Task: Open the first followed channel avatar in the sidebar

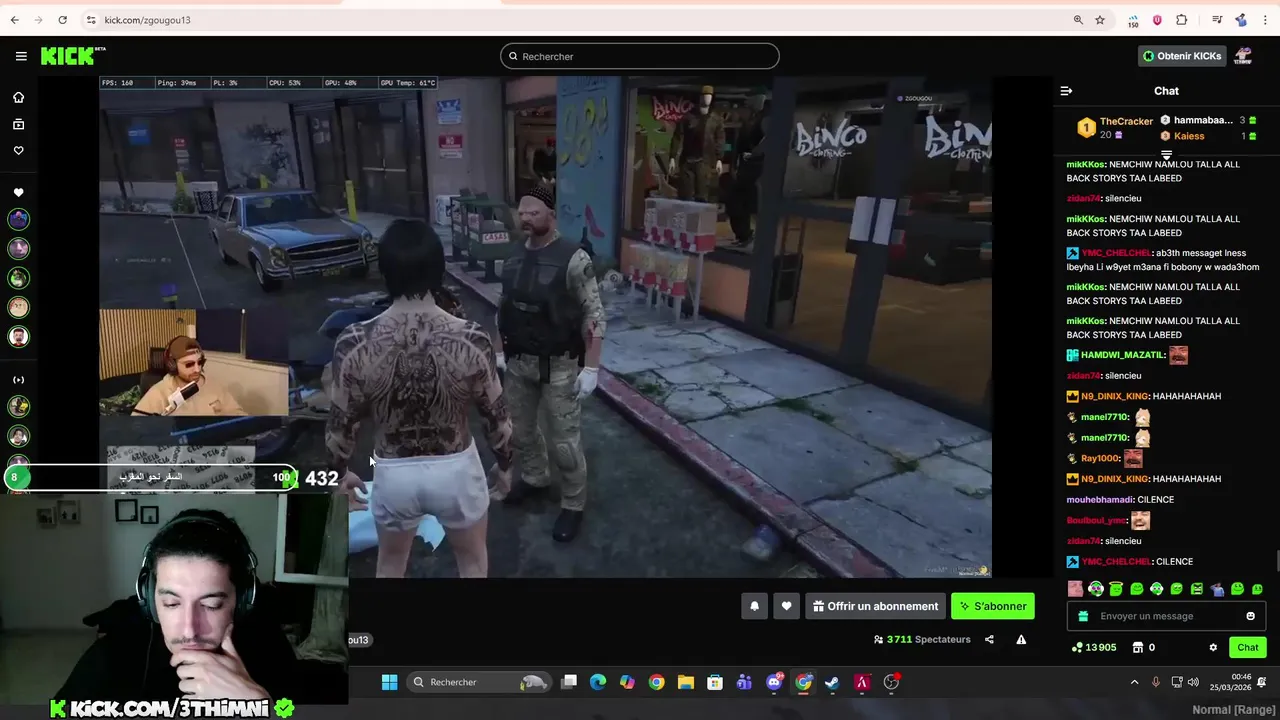Action: click(x=18, y=219)
